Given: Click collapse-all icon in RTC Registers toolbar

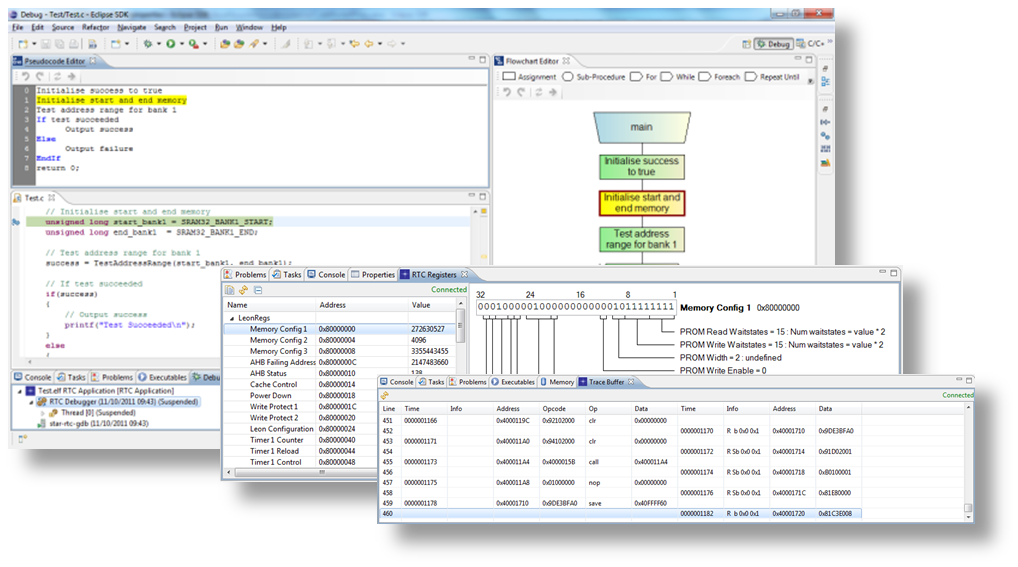Looking at the screenshot, I should pos(258,290).
